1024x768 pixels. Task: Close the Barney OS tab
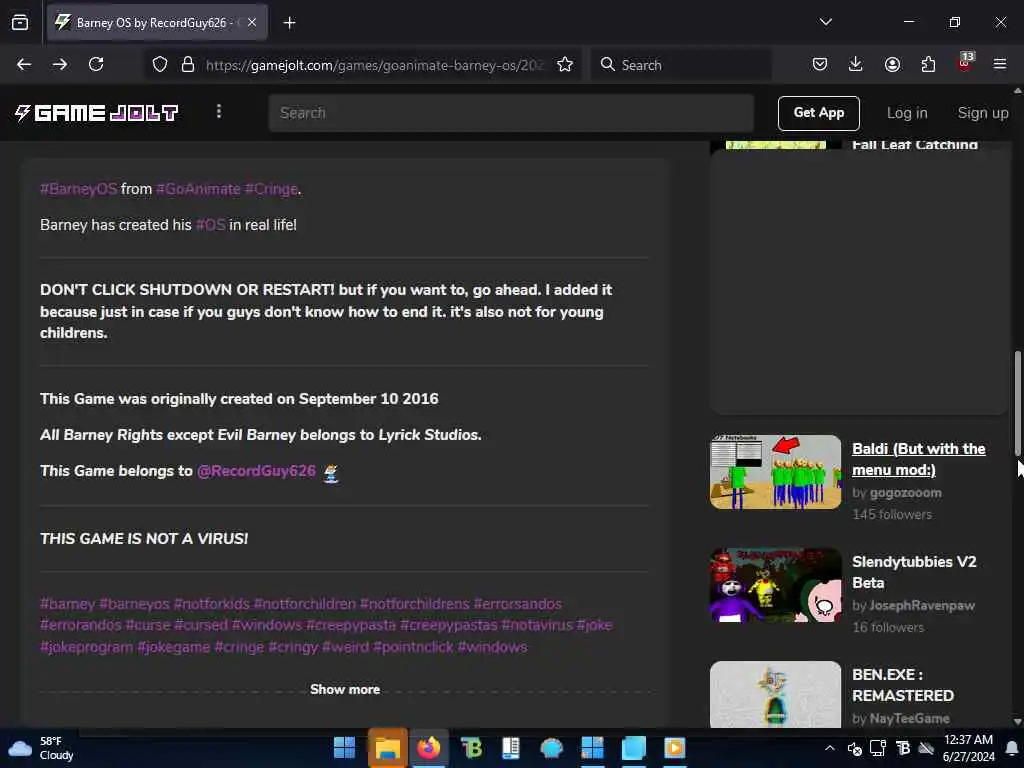click(x=252, y=23)
